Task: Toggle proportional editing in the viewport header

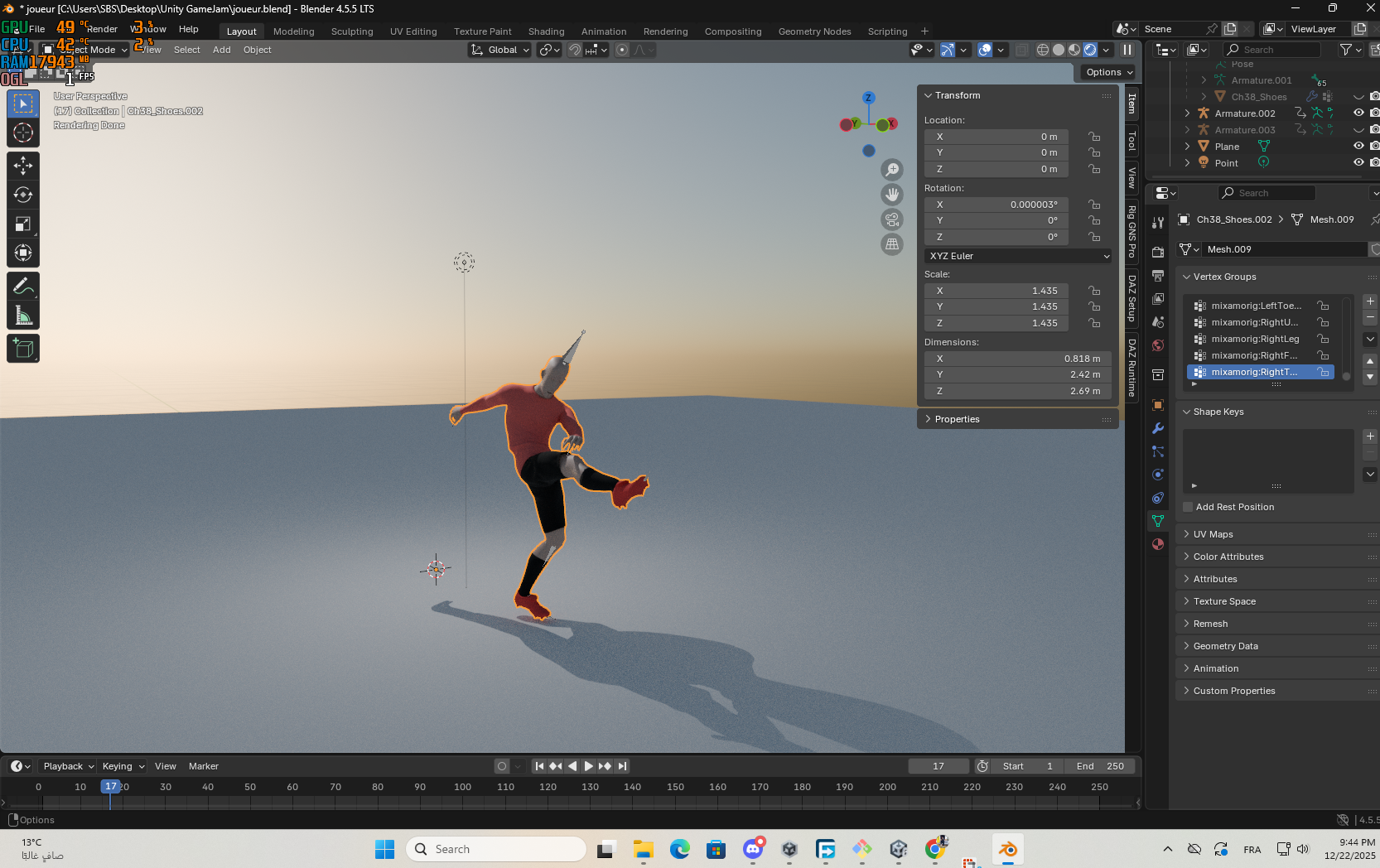Action: [622, 50]
